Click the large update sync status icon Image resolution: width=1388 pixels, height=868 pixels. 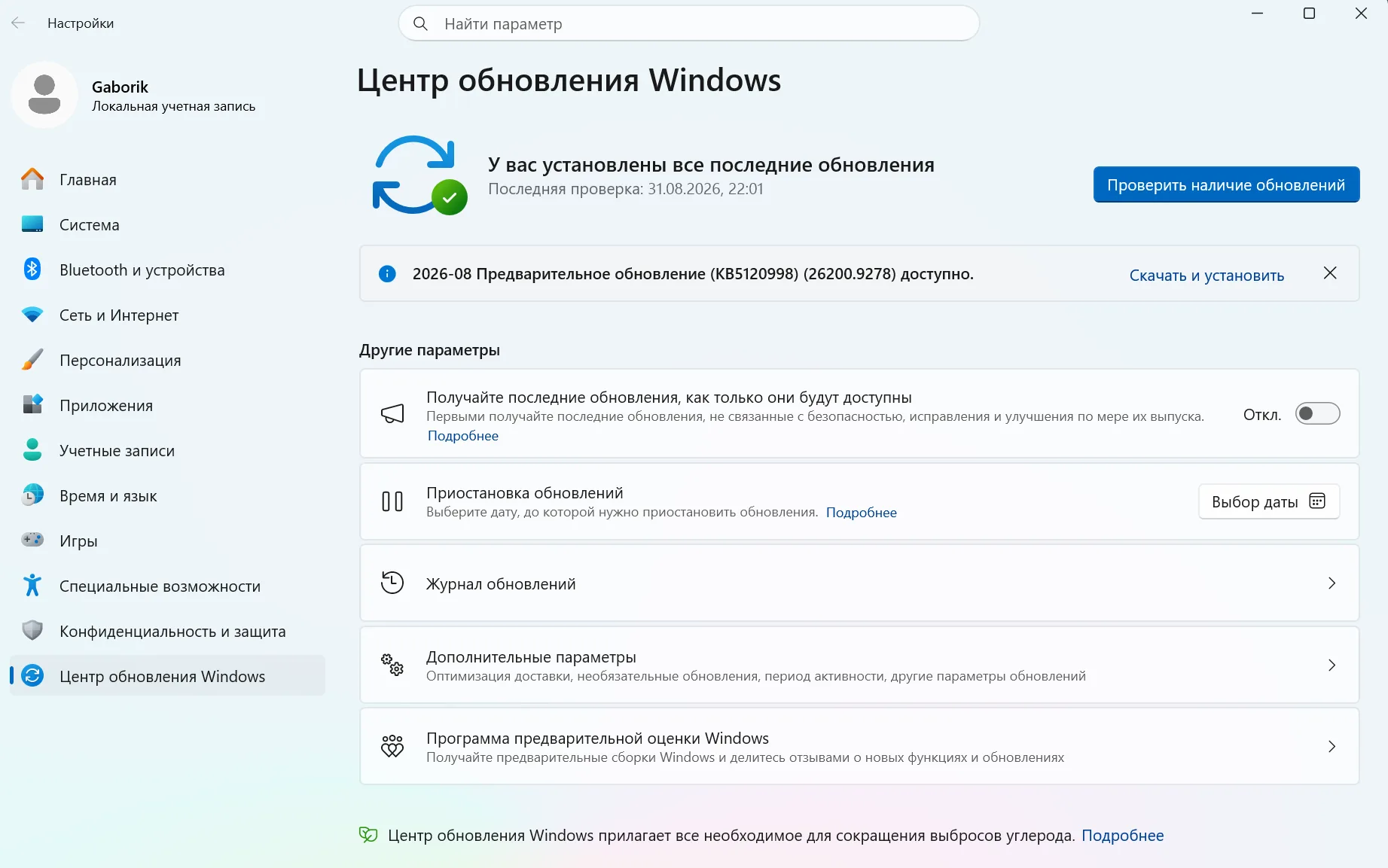(x=419, y=175)
